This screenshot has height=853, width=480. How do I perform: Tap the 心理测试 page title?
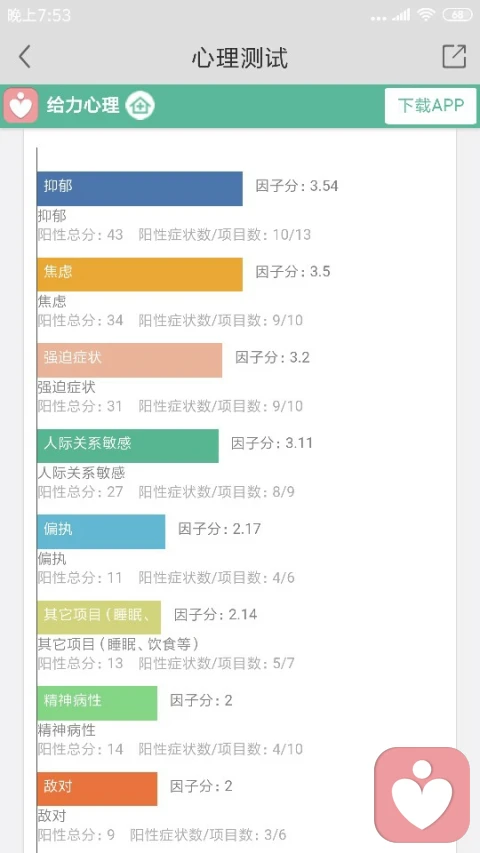point(239,58)
